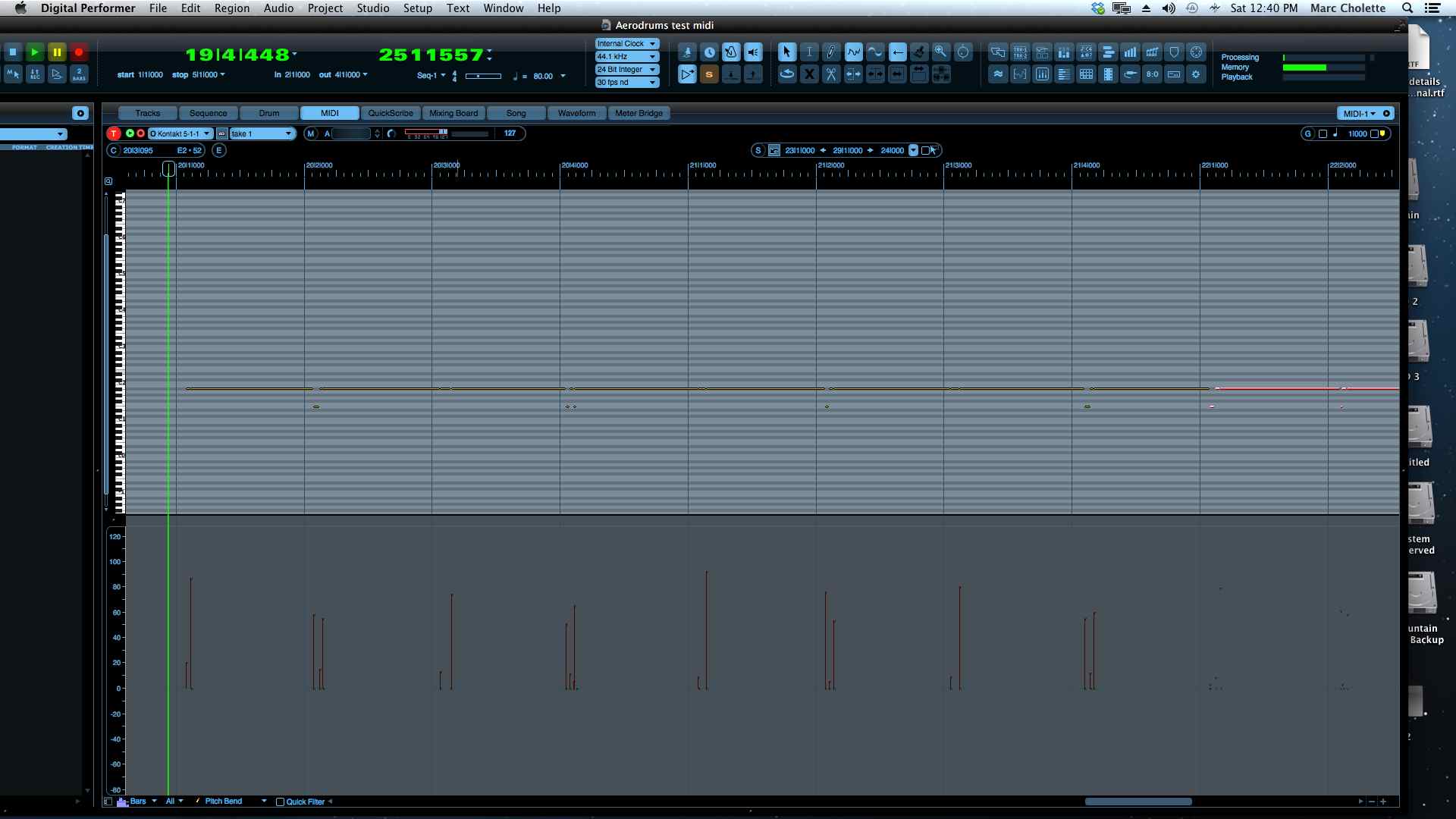Click the Scissors tool
Screen dimensions: 1456x819
831,74
